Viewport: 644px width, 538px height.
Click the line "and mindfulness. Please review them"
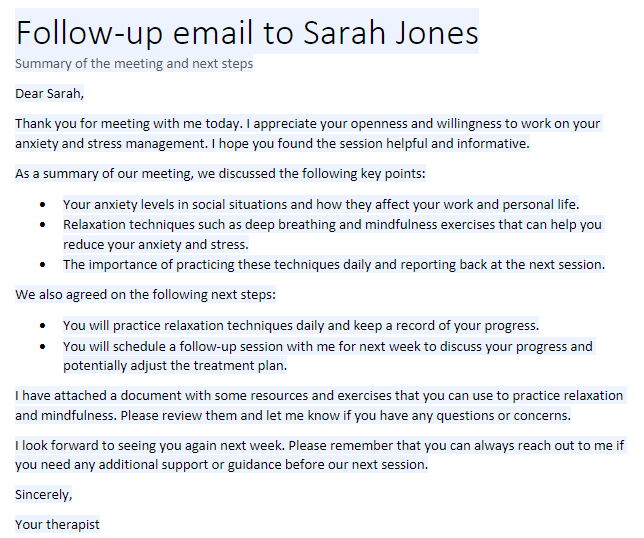[293, 415]
